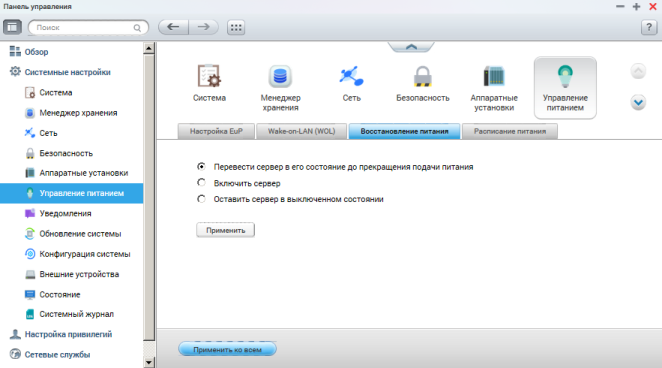
Task: Click sidebar scrollbar down arrow
Action: coord(149,362)
